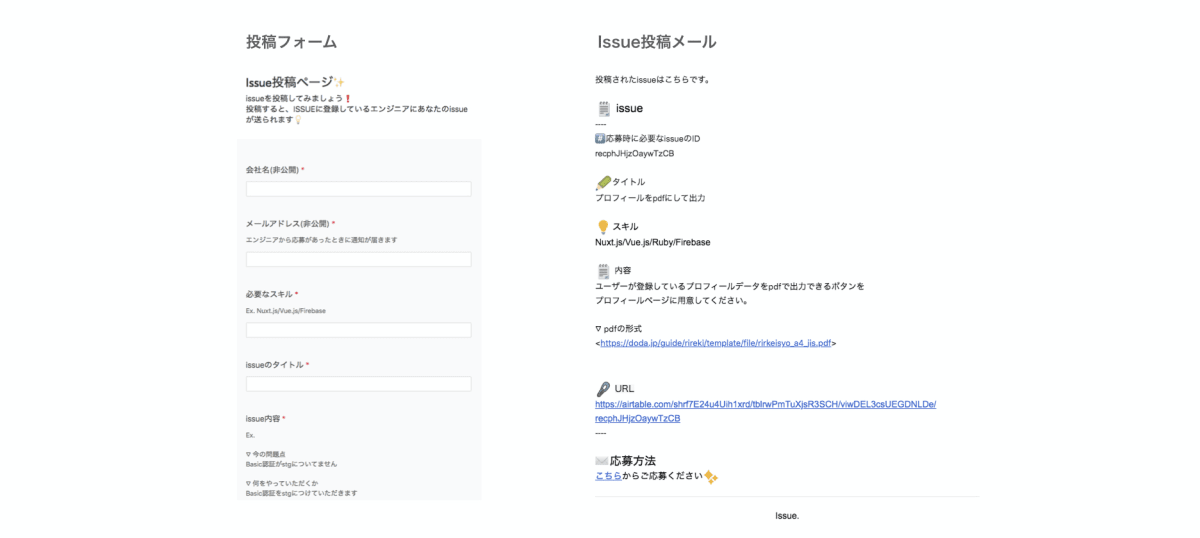Click the light bulb icon beside スキル

(603, 227)
